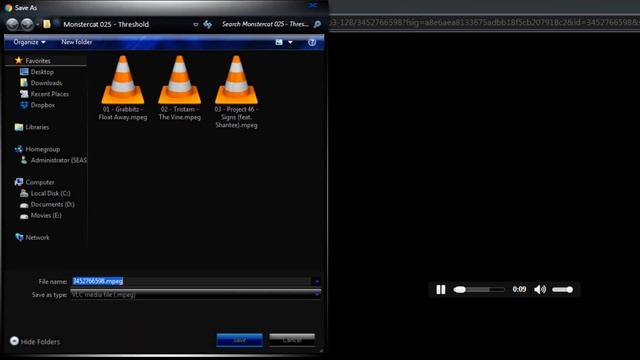This screenshot has height=360, width=640.
Task: Click the folder icon in the address bar
Action: [47, 24]
